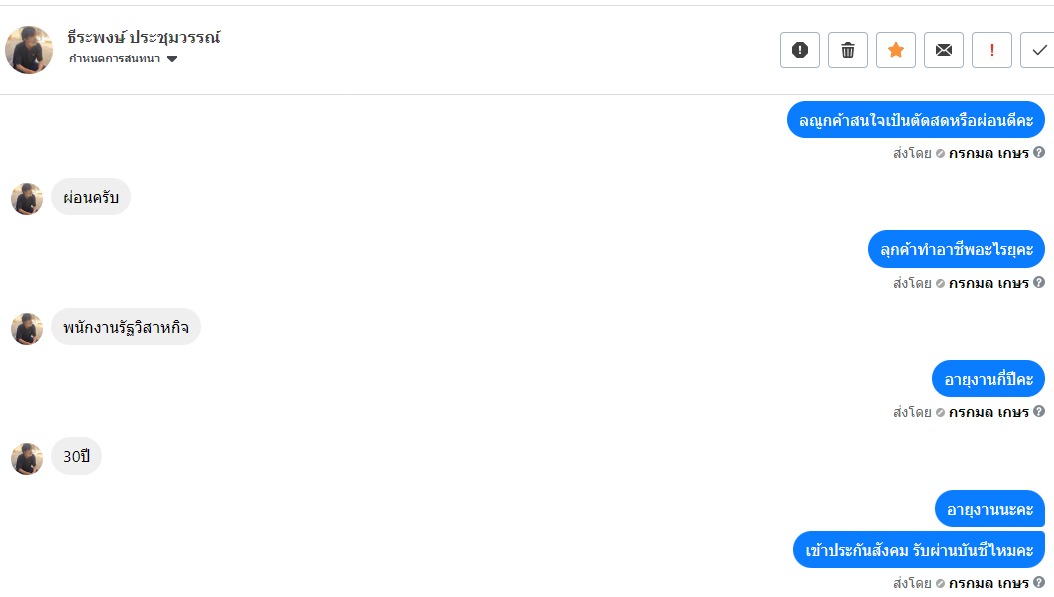Click avatar beside 30ปี message
This screenshot has height=597, width=1054.
click(27, 458)
